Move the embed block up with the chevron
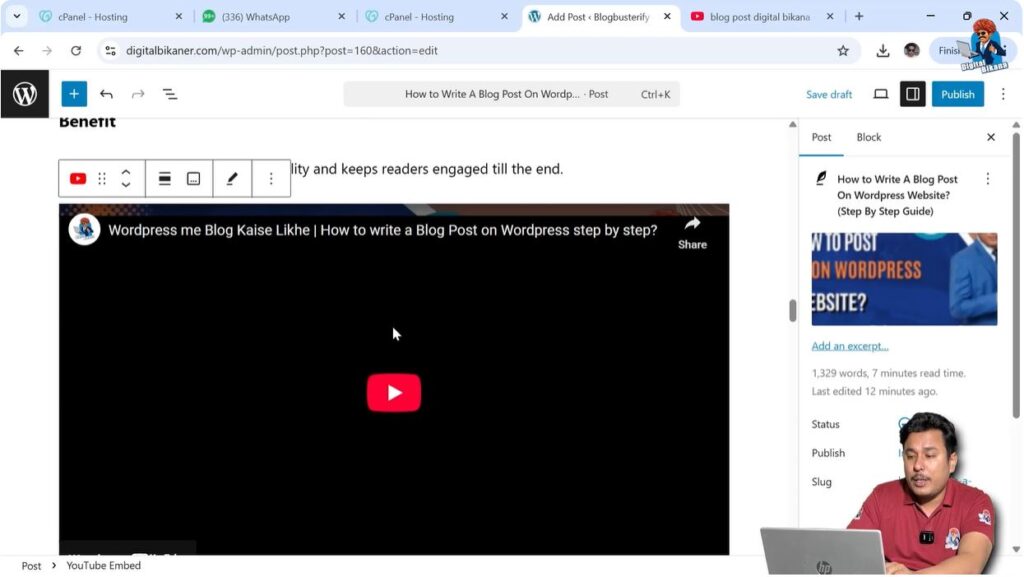The image size is (1024, 577). pos(126,172)
